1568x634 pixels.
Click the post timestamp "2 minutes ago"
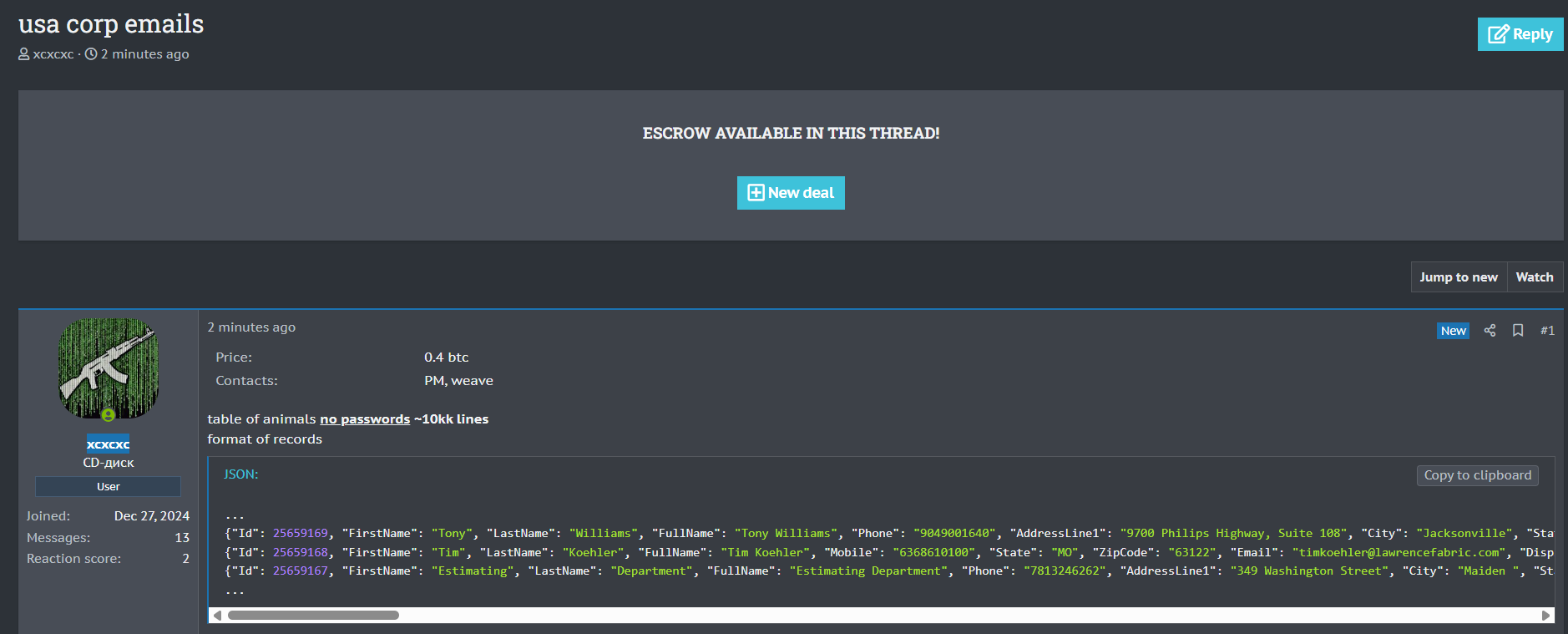point(251,327)
